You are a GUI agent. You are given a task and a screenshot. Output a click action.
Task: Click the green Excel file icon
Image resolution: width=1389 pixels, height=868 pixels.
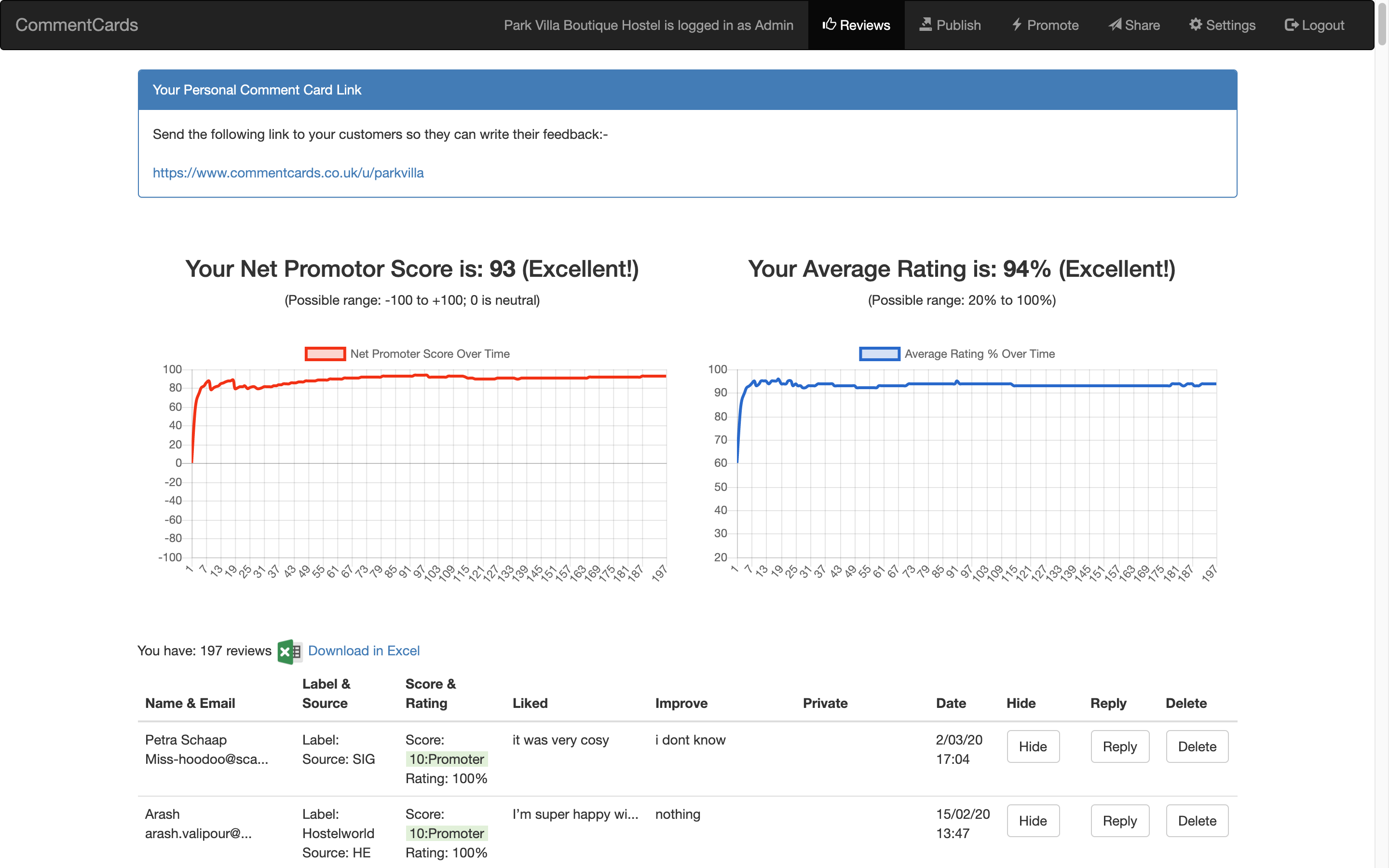[289, 651]
